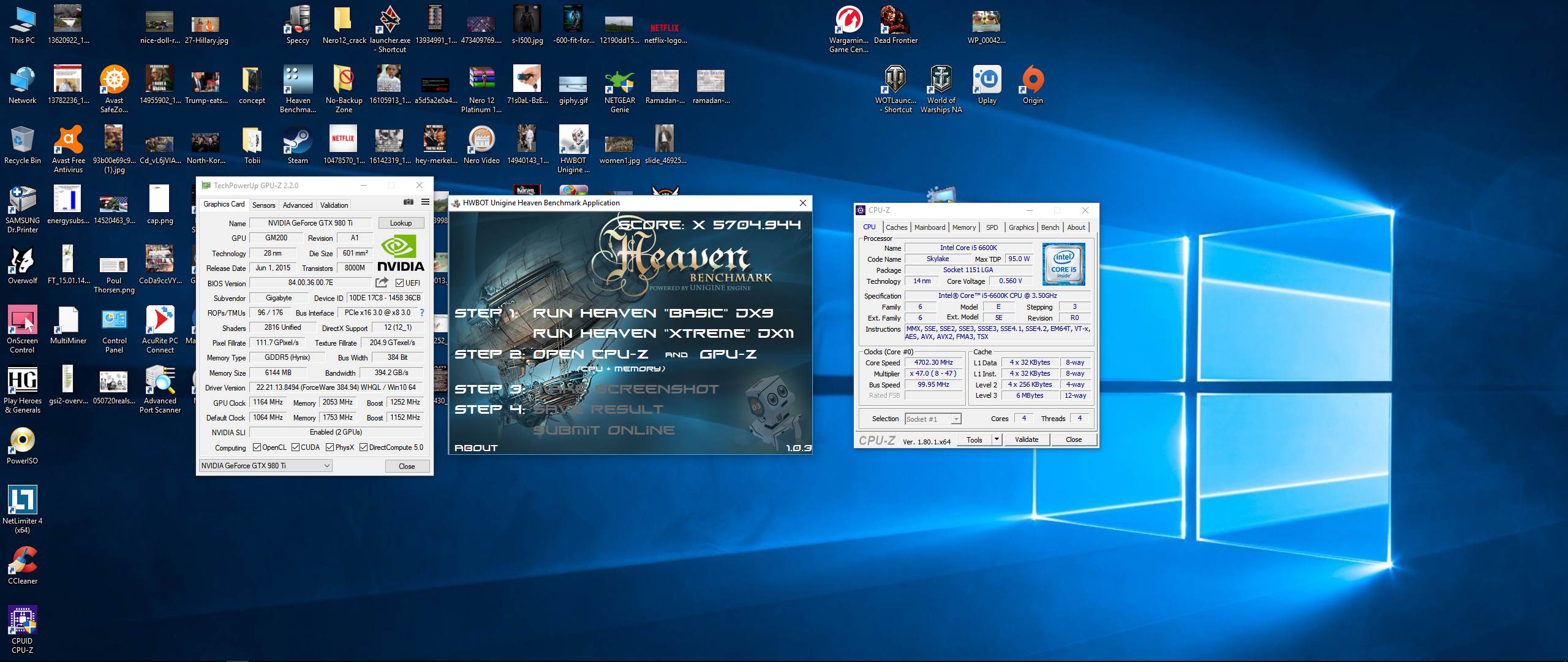Toggle the DirectCompute 5.0 checkbox

363,447
